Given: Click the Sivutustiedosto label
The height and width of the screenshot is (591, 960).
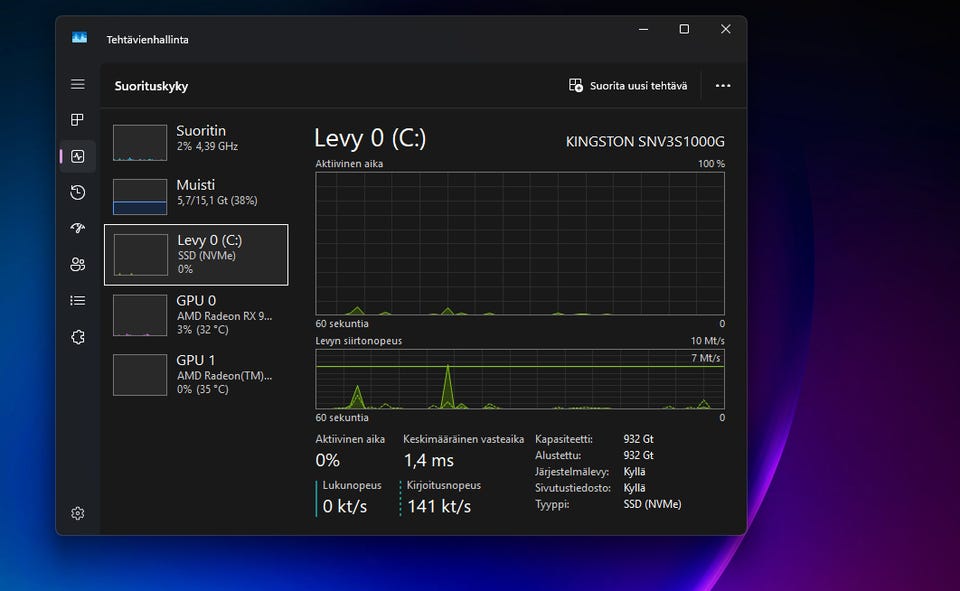Looking at the screenshot, I should (x=573, y=488).
